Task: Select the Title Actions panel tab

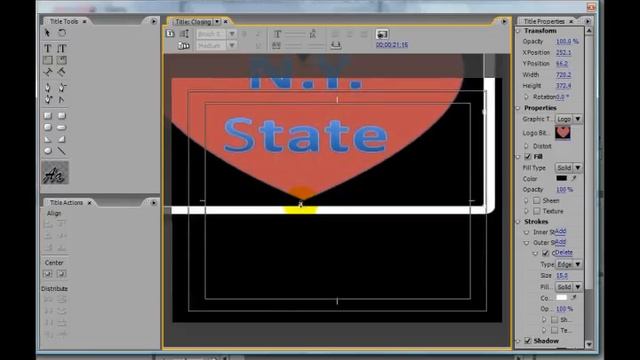Action: (x=66, y=202)
